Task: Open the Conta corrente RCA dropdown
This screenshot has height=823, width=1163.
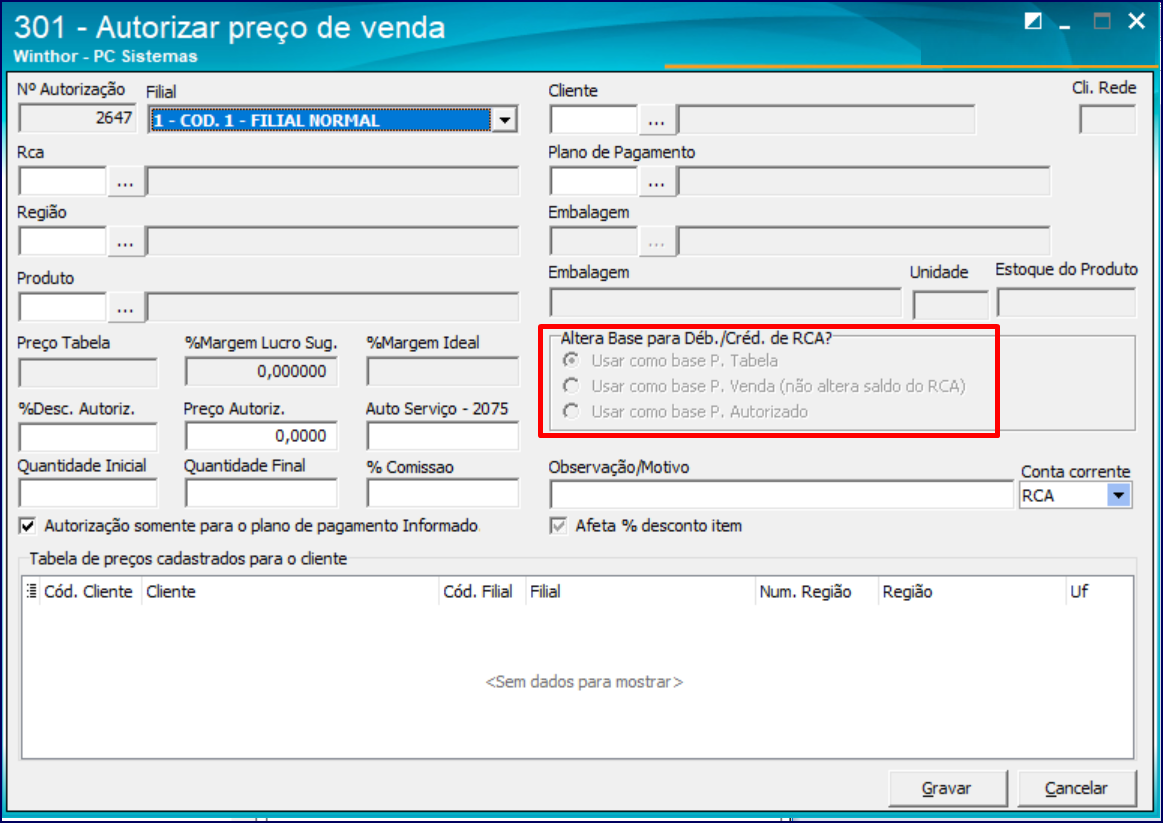Action: [x=1118, y=495]
